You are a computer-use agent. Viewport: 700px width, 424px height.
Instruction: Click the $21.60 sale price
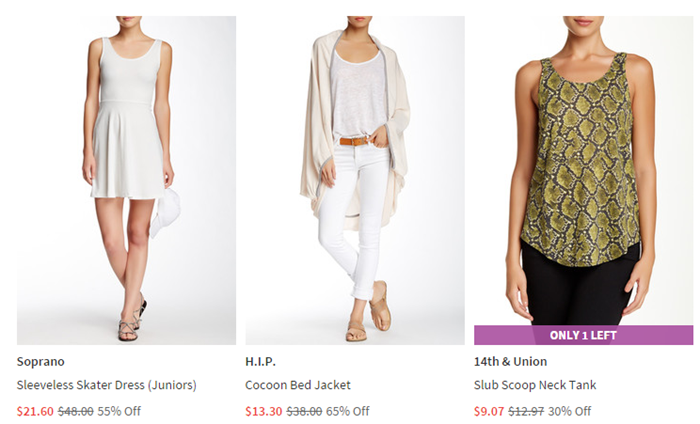tap(35, 411)
